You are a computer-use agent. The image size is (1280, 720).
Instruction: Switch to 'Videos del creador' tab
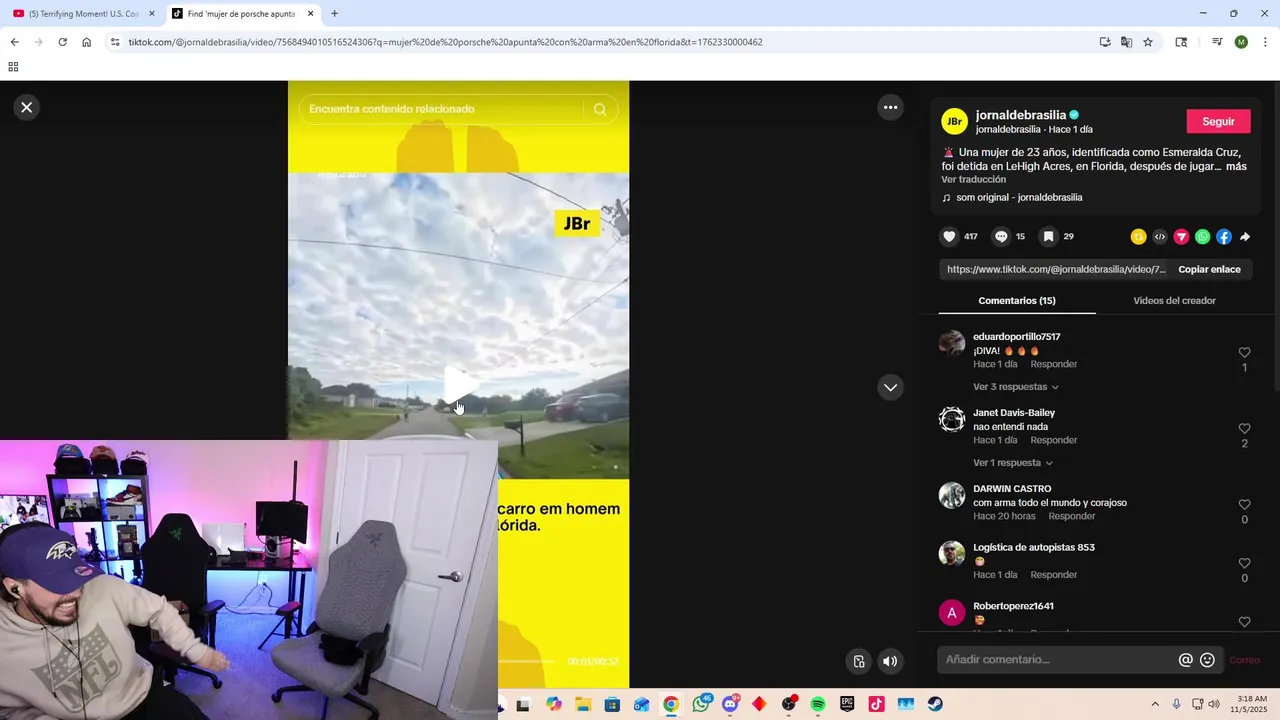click(x=1174, y=300)
